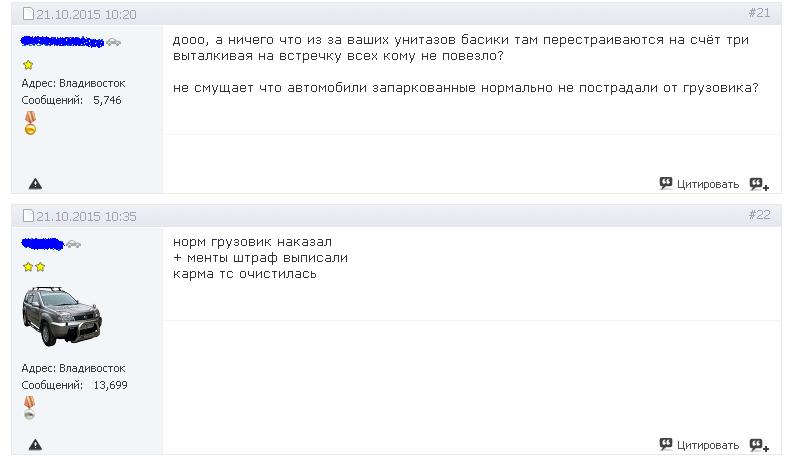
Task: Click the multi-quote icon on post #21
Action: click(x=759, y=184)
